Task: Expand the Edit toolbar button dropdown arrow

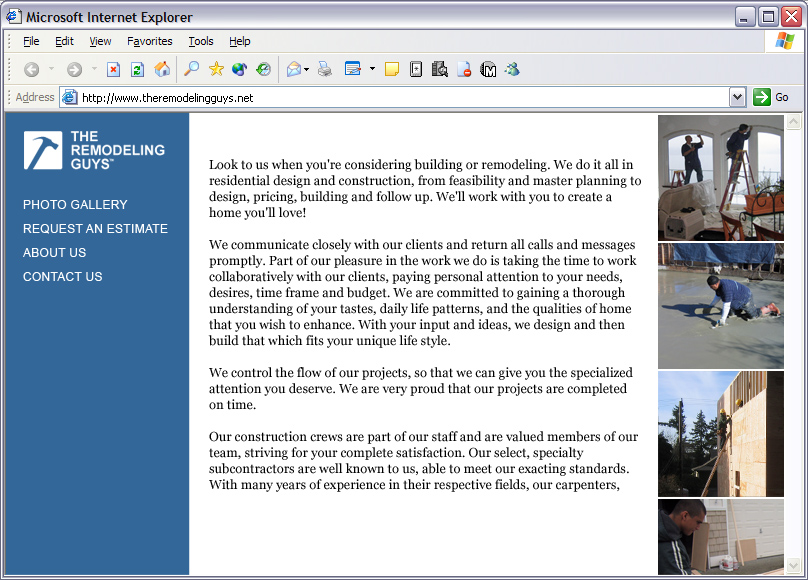Action: pos(372,70)
